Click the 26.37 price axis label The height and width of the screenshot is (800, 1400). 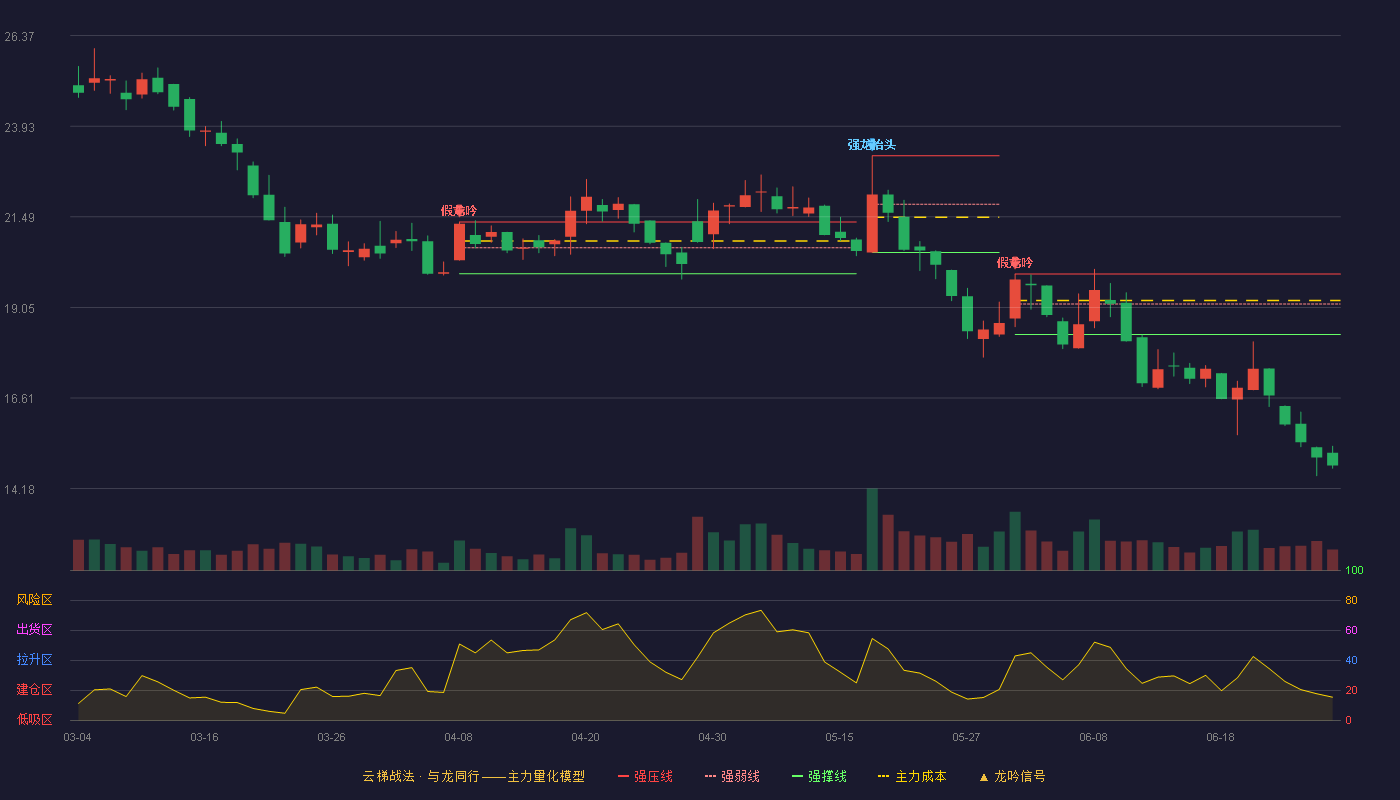(x=19, y=37)
